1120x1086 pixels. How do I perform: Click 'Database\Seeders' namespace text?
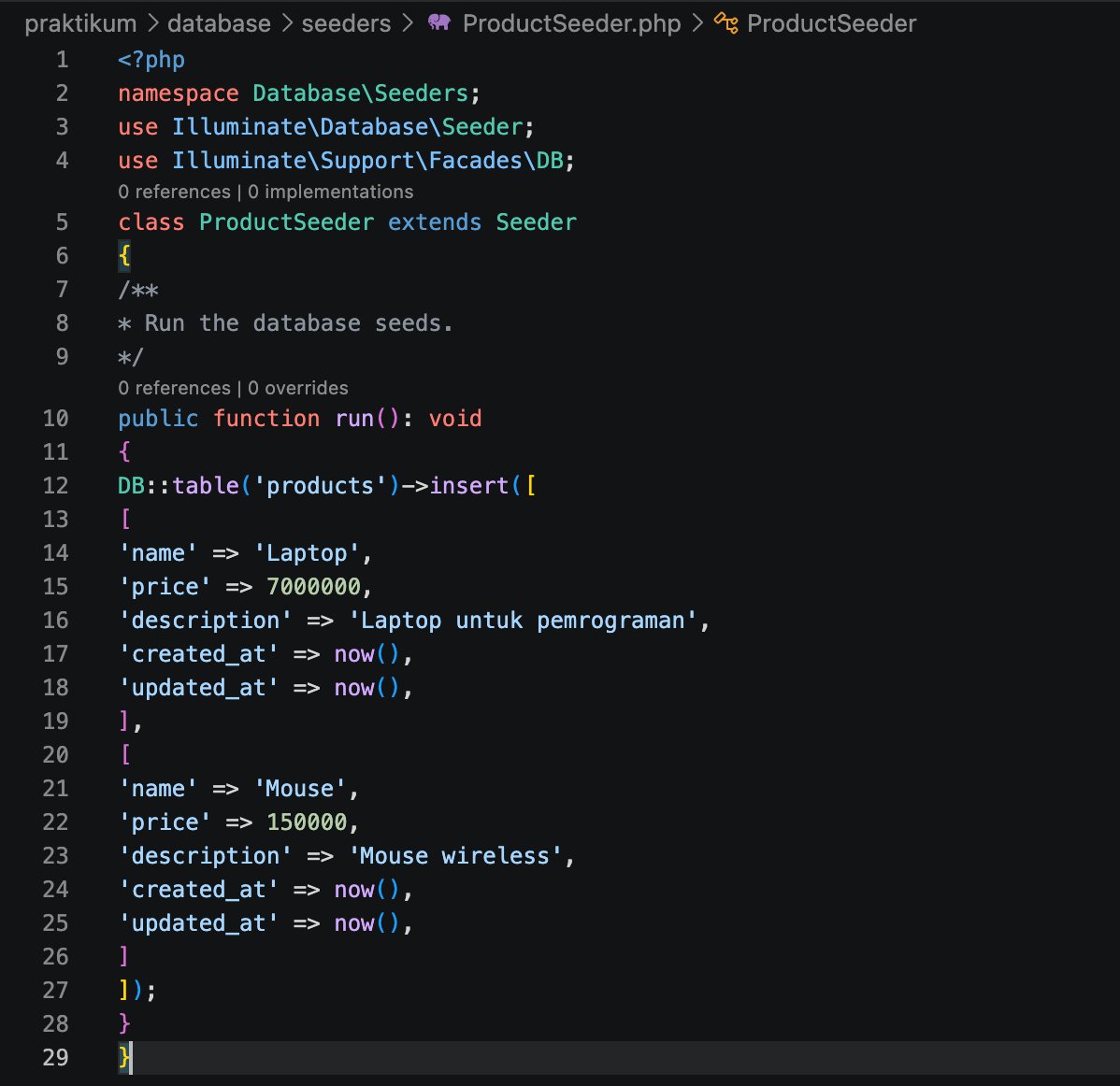(x=361, y=93)
